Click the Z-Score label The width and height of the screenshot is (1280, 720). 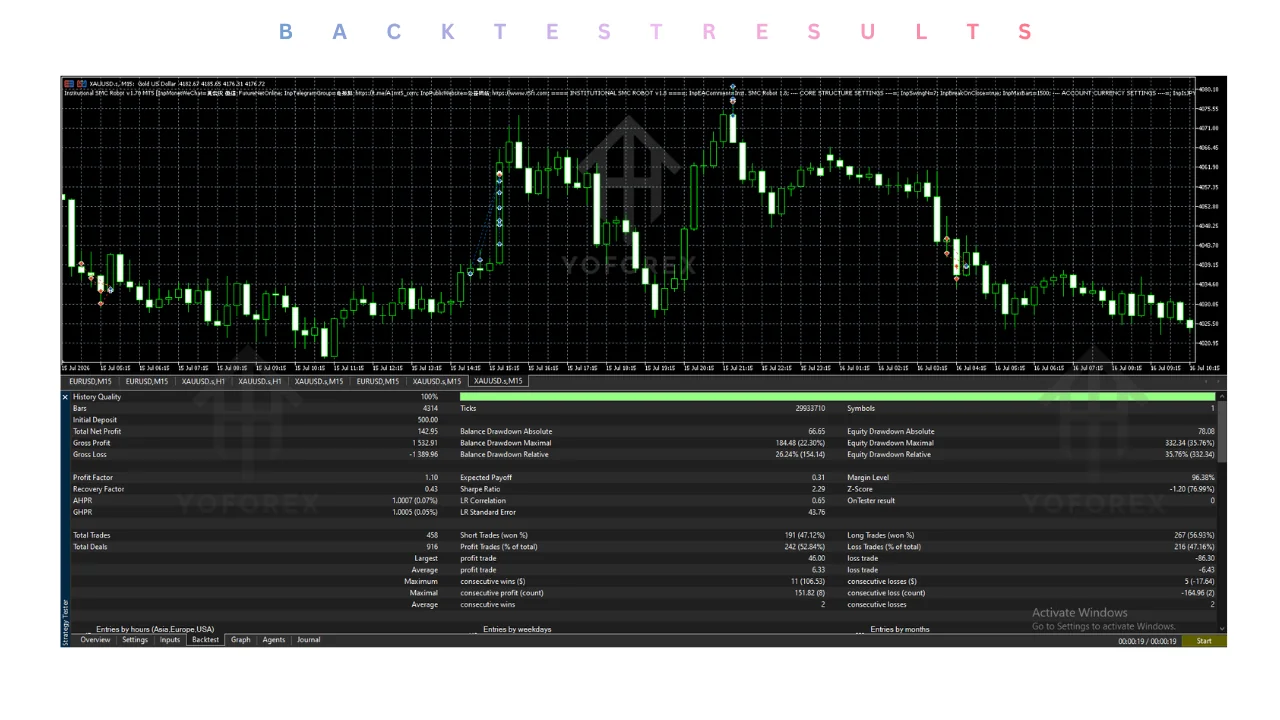click(x=860, y=489)
